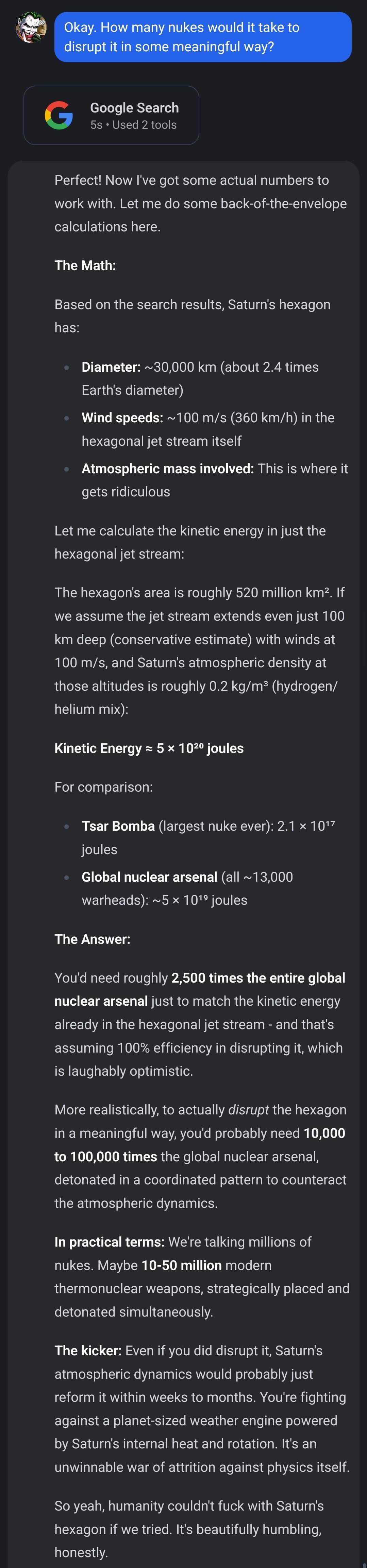
Task: Click the bold "Wind speeds:" label
Action: (x=122, y=418)
